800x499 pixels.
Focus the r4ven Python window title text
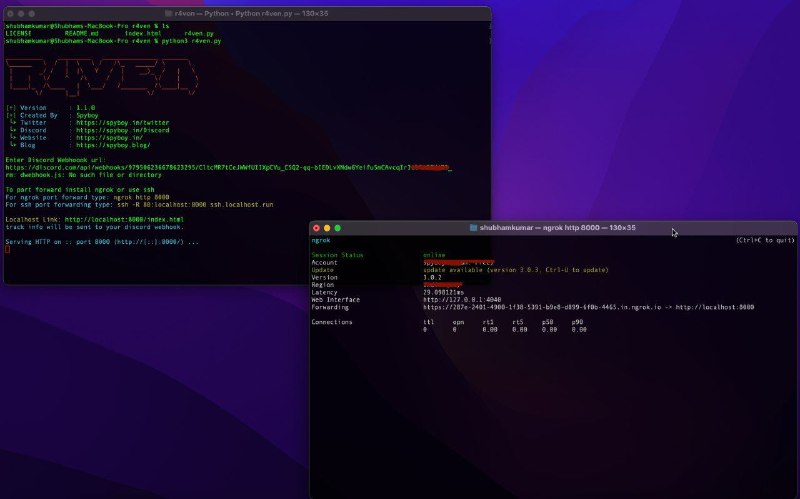pos(251,14)
